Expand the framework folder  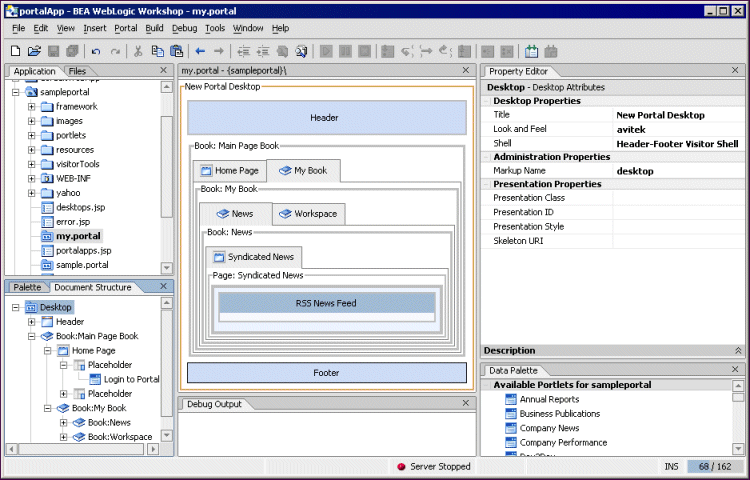point(32,107)
